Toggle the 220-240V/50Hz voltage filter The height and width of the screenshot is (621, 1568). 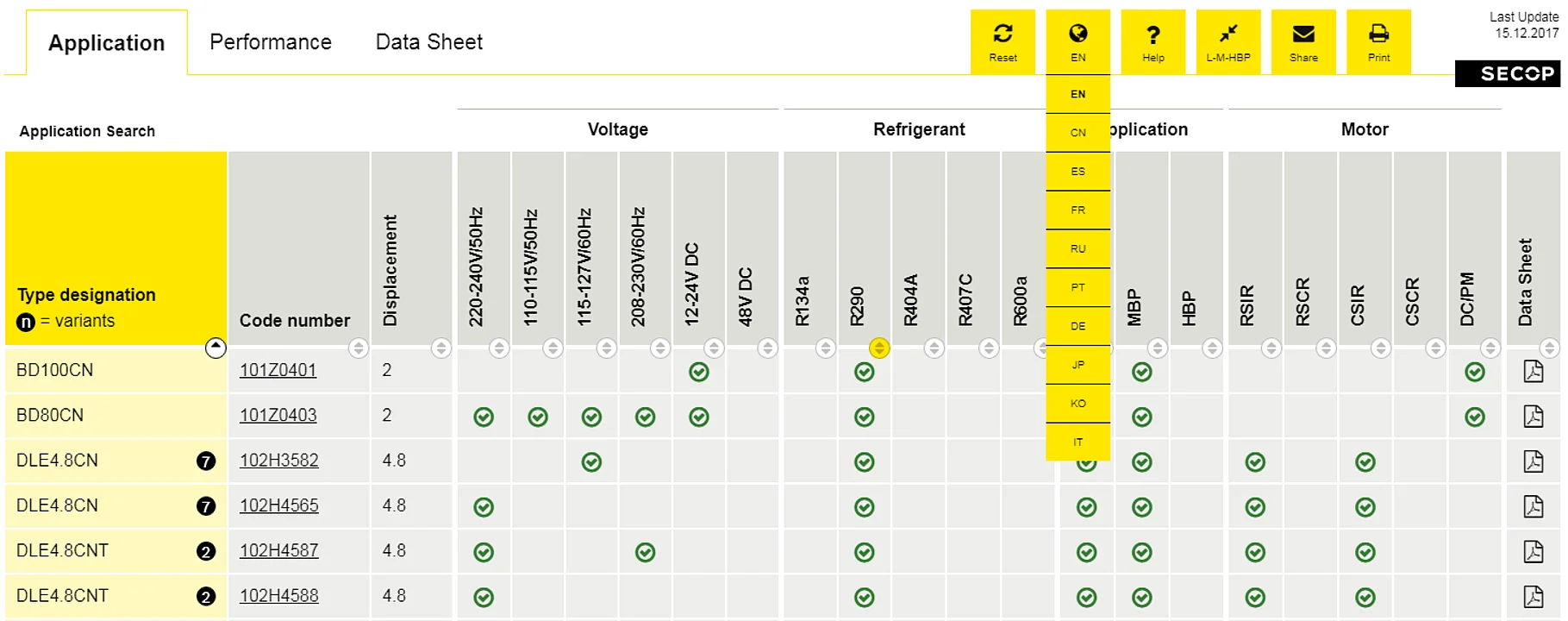[498, 348]
